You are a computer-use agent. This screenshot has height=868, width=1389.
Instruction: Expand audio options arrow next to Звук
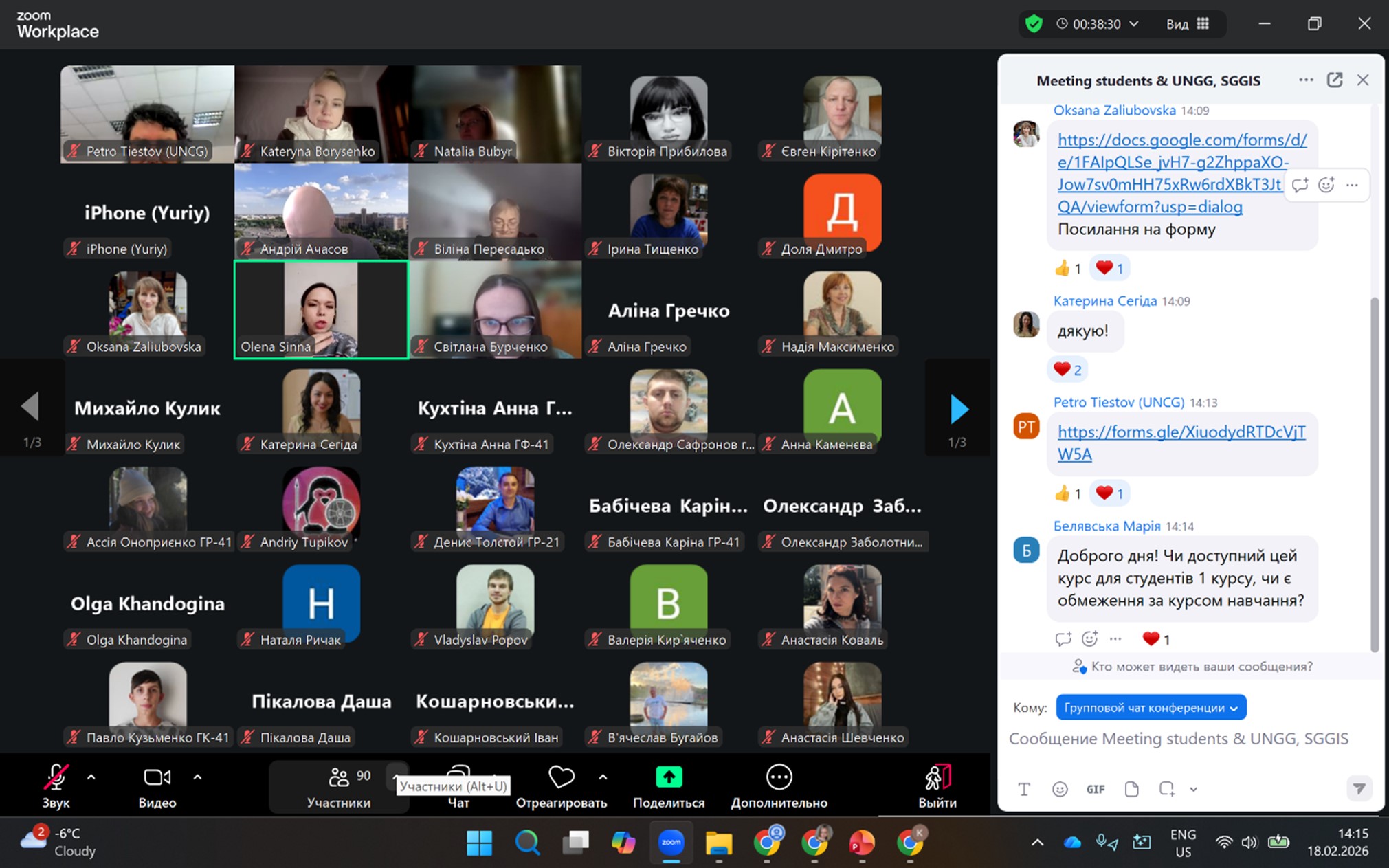(91, 777)
